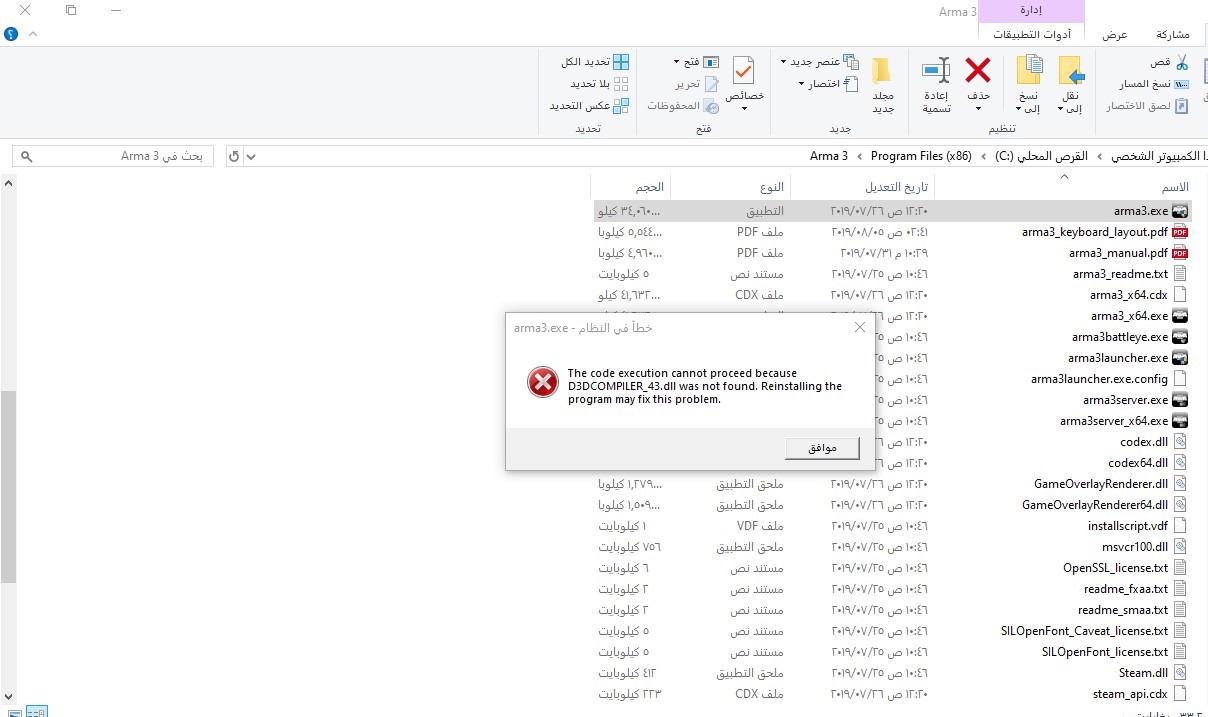Image resolution: width=1208 pixels, height=717 pixels.
Task: Open the address bar history dropdown
Action: (x=251, y=157)
